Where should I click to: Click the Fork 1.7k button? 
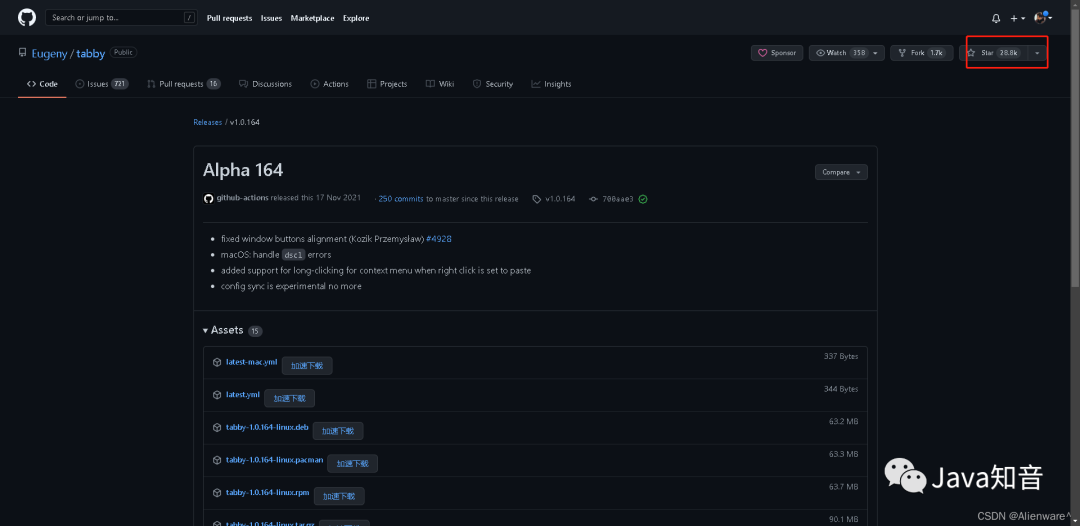tap(922, 53)
